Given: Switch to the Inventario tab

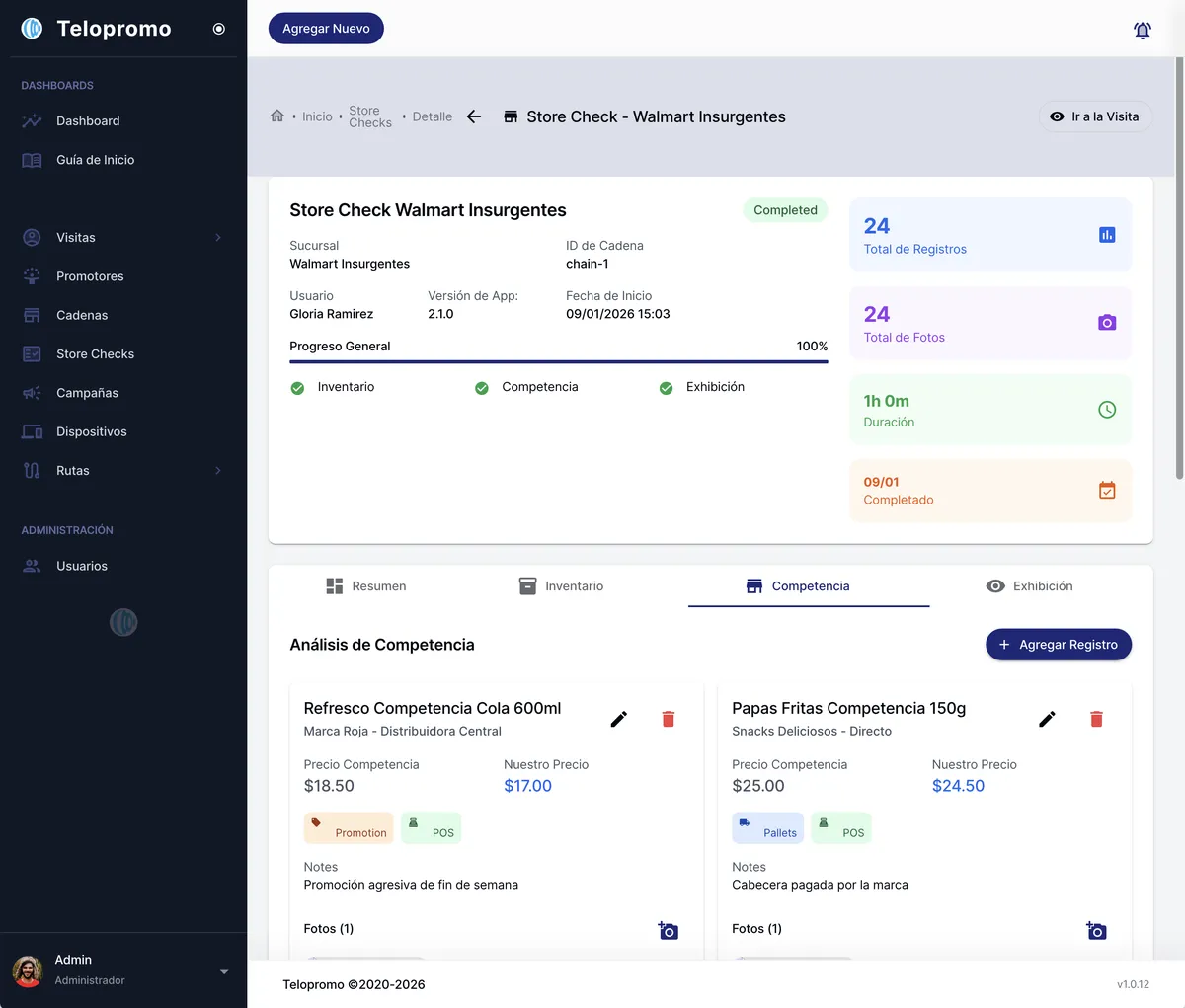Looking at the screenshot, I should point(561,585).
